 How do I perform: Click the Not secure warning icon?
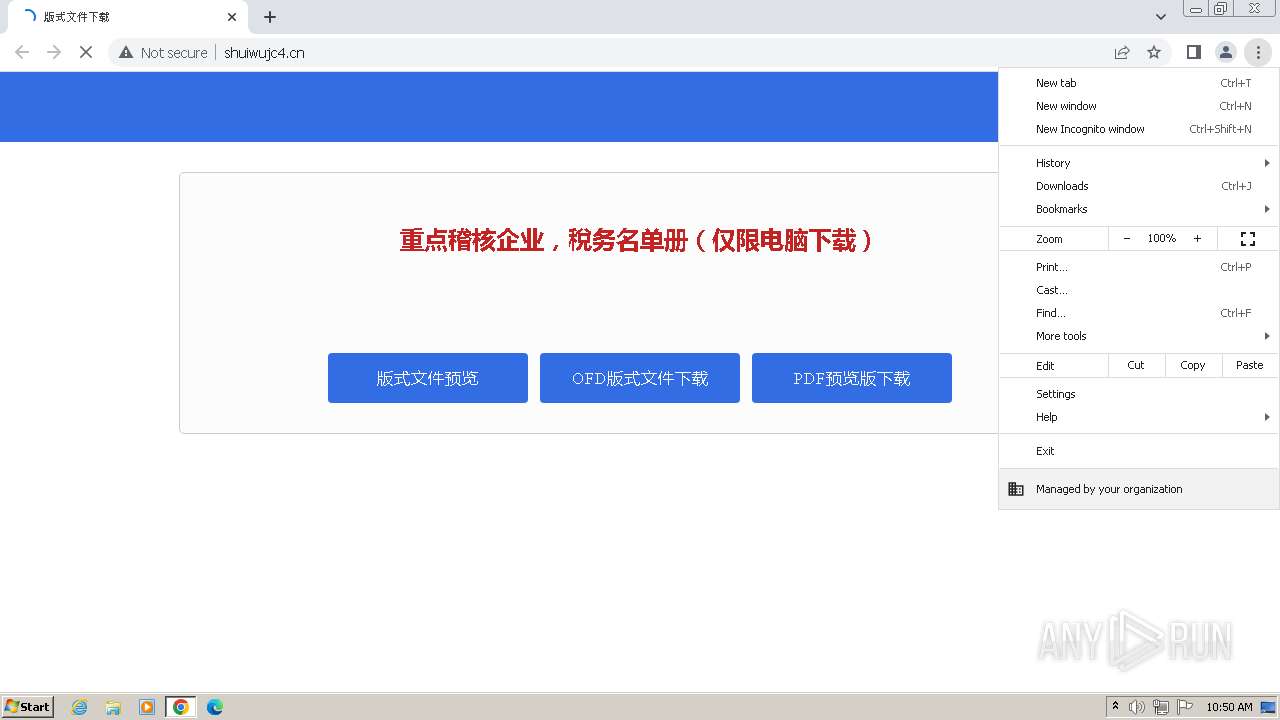point(126,52)
